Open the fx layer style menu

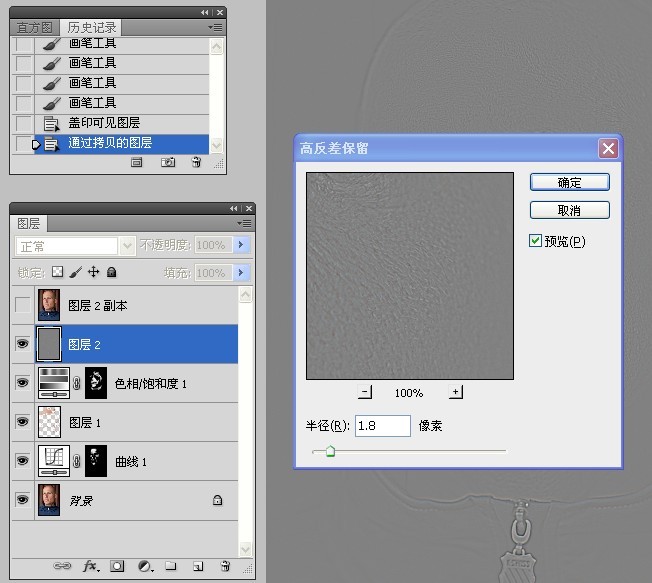(x=90, y=566)
